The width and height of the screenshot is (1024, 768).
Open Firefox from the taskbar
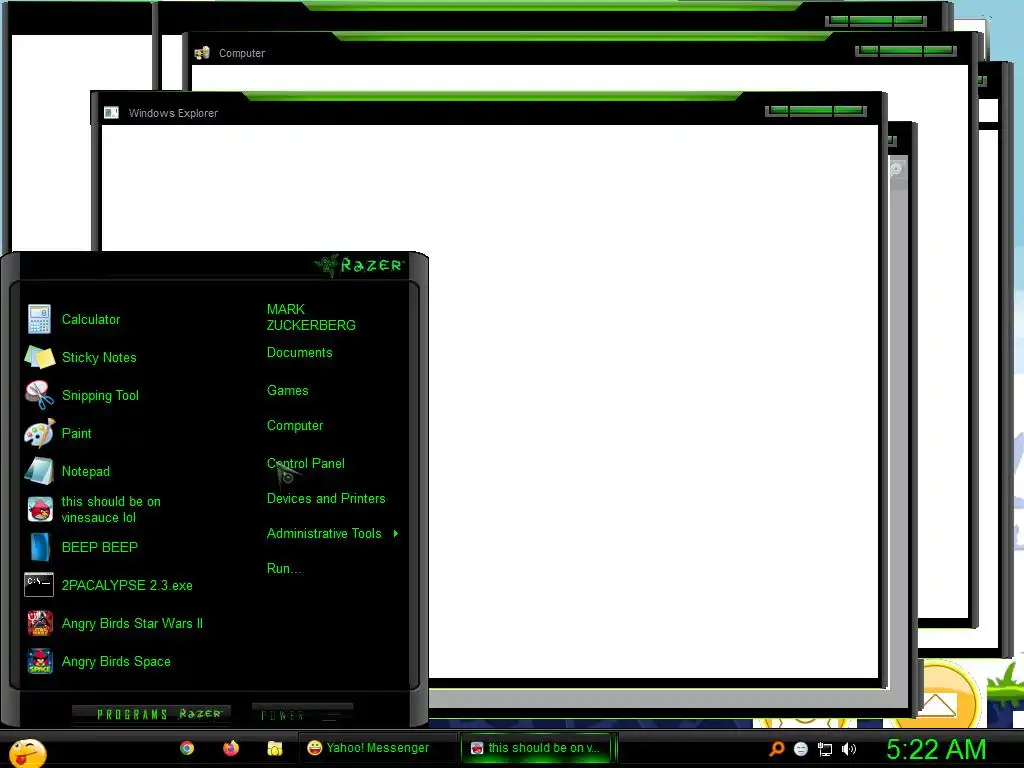[231, 748]
